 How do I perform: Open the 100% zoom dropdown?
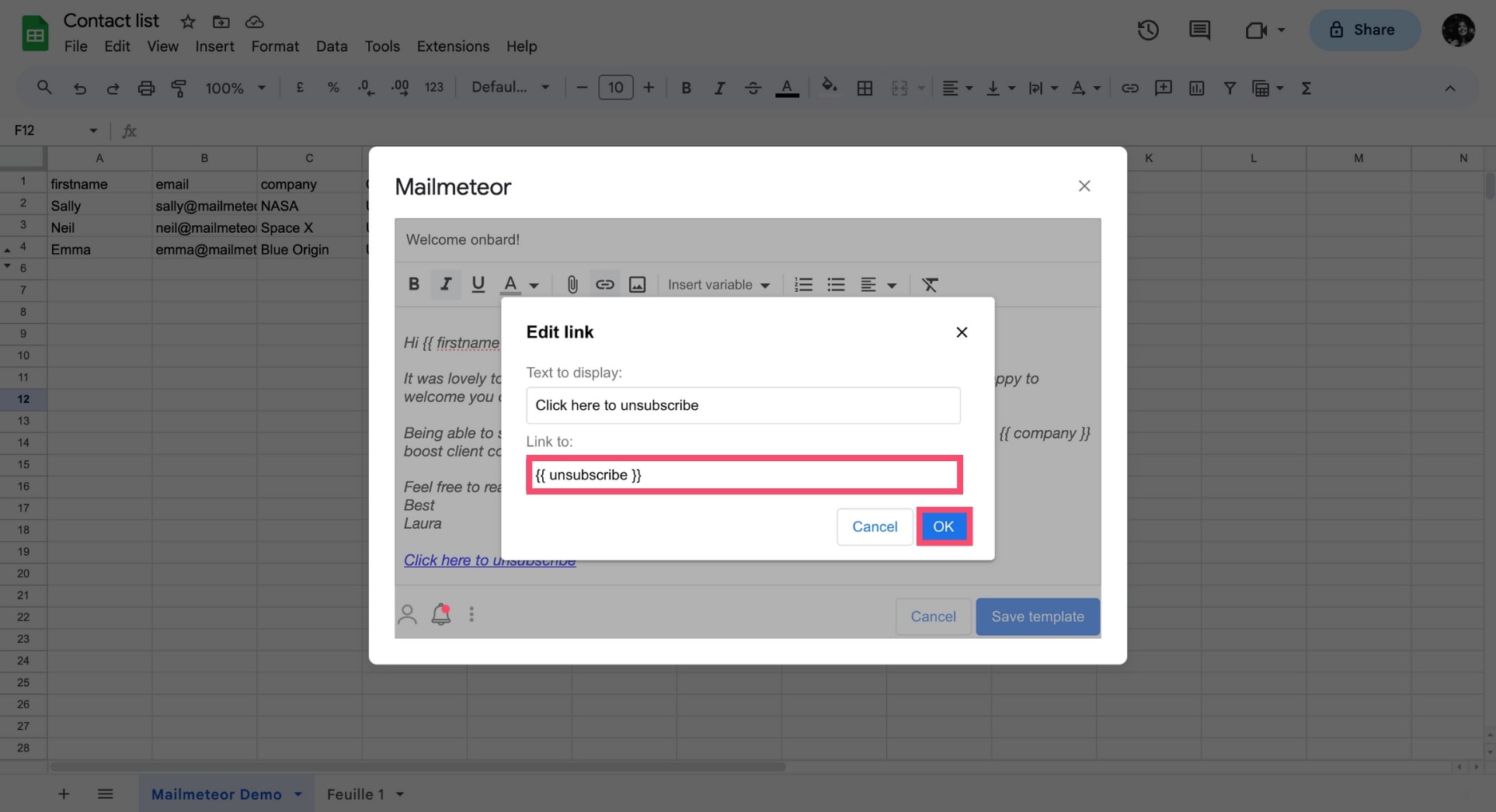[x=235, y=88]
